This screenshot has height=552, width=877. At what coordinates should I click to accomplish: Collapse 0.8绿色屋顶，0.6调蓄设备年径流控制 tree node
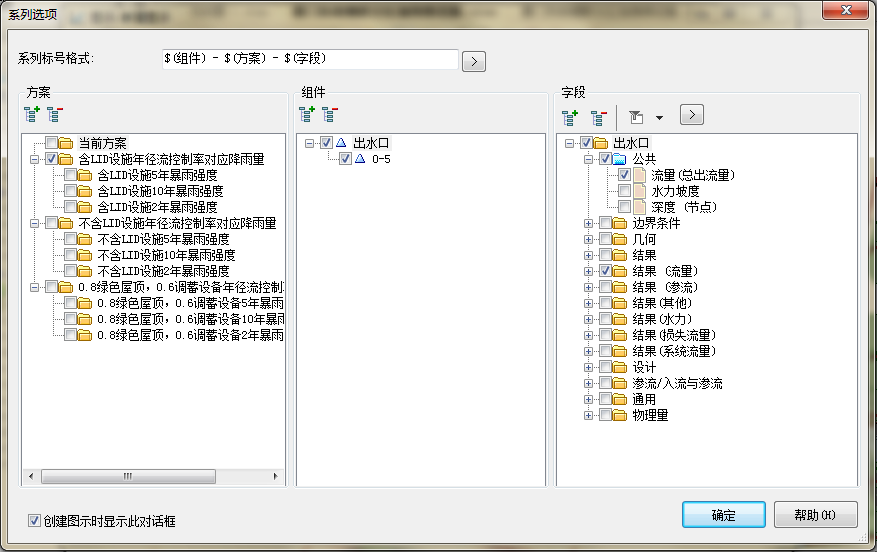pos(34,287)
